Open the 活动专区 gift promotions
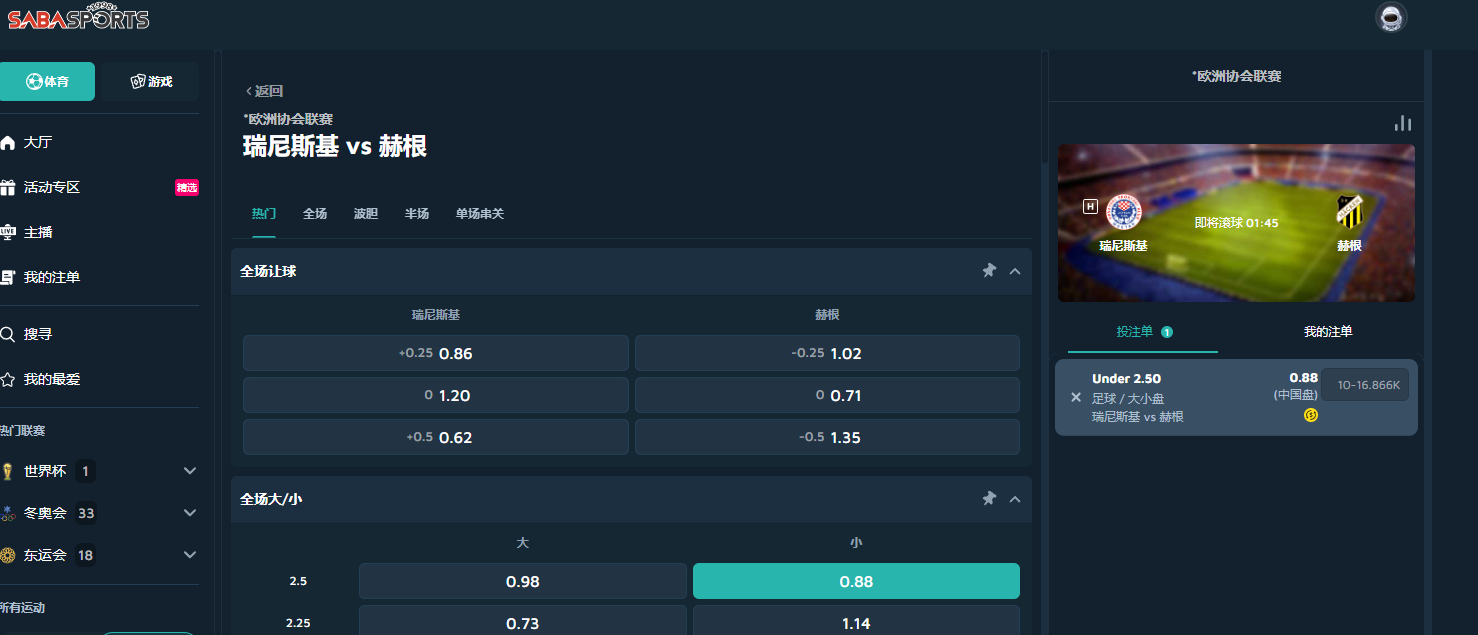The width and height of the screenshot is (1478, 635). coord(50,187)
